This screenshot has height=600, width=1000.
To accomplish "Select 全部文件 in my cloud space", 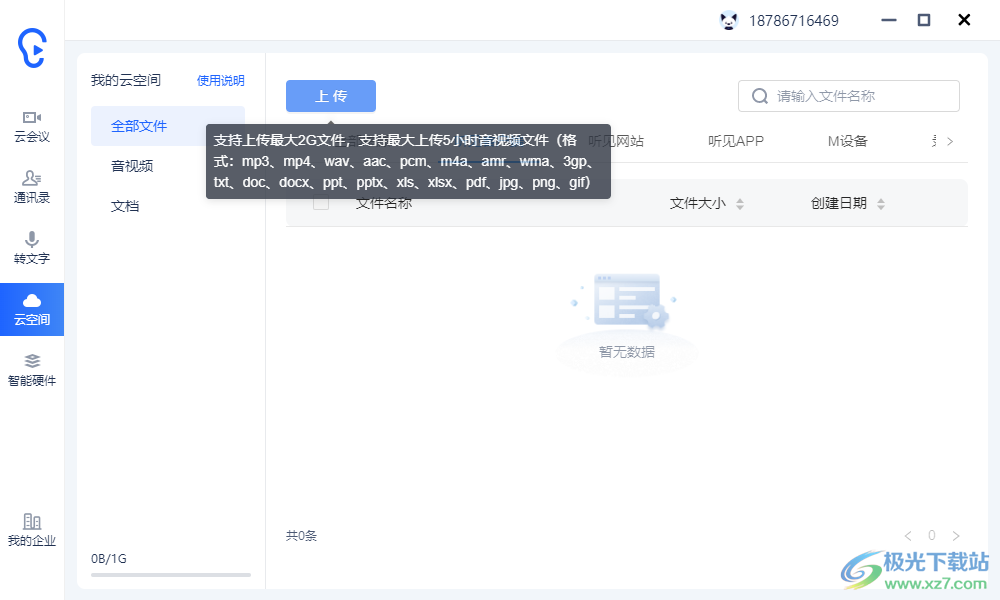I will click(168, 126).
